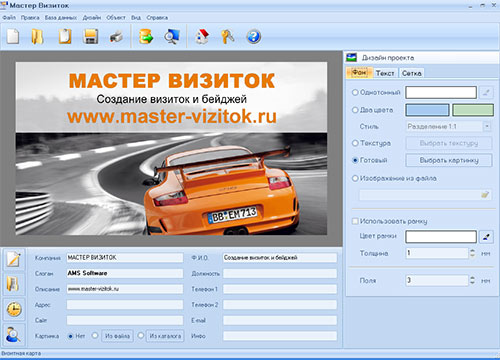This screenshot has width=500, height=360.
Task: Click the Из каталога button
Action: pos(165,336)
